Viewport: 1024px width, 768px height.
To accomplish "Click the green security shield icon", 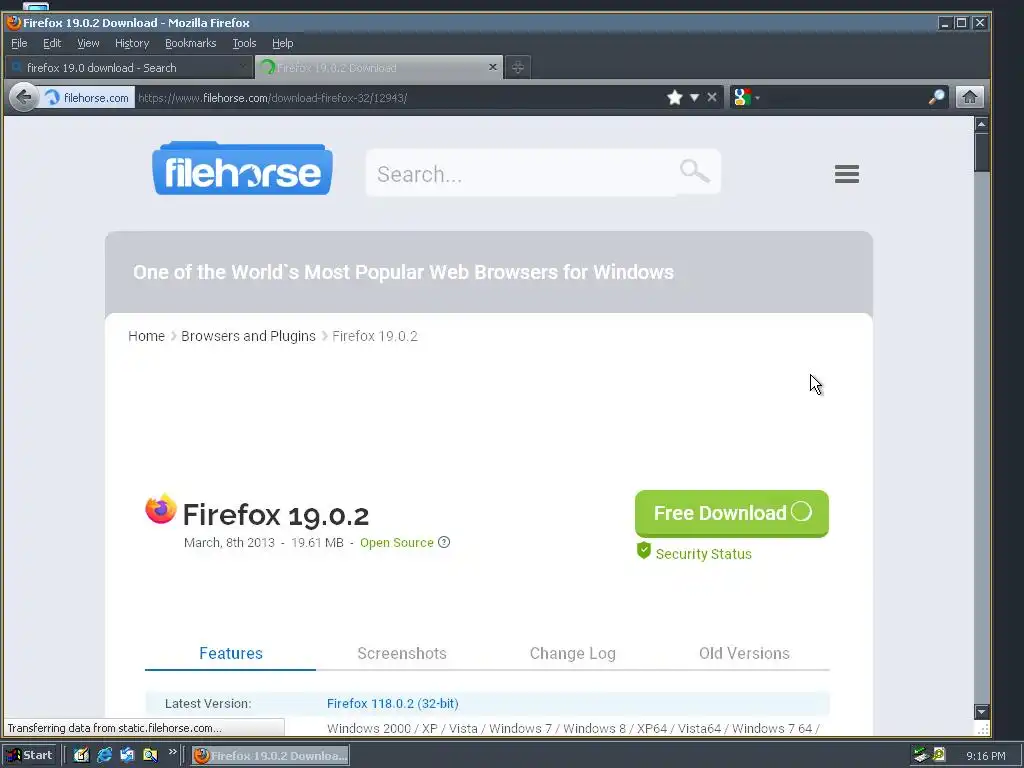I will pos(644,551).
